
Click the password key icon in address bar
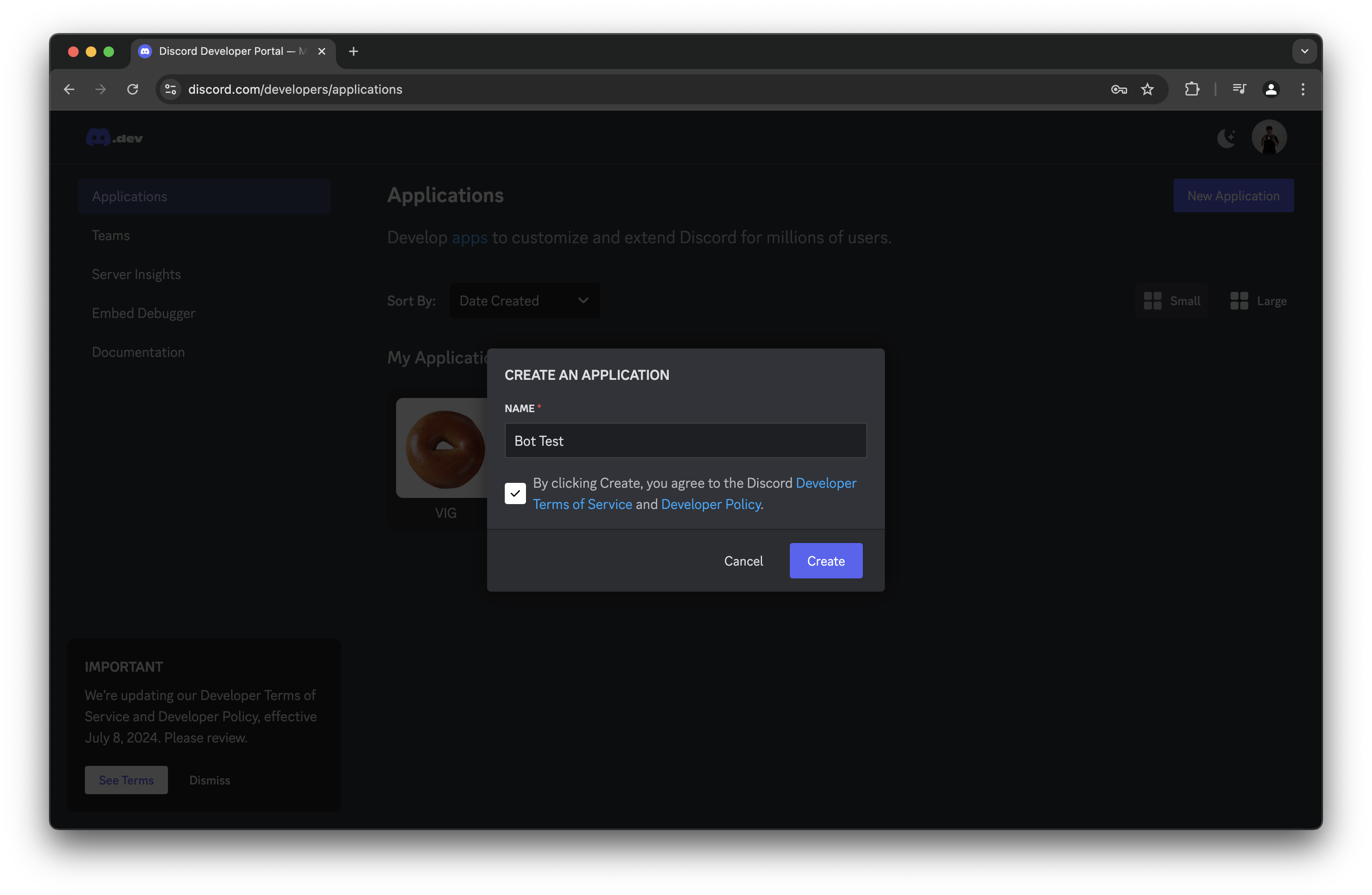click(1118, 89)
